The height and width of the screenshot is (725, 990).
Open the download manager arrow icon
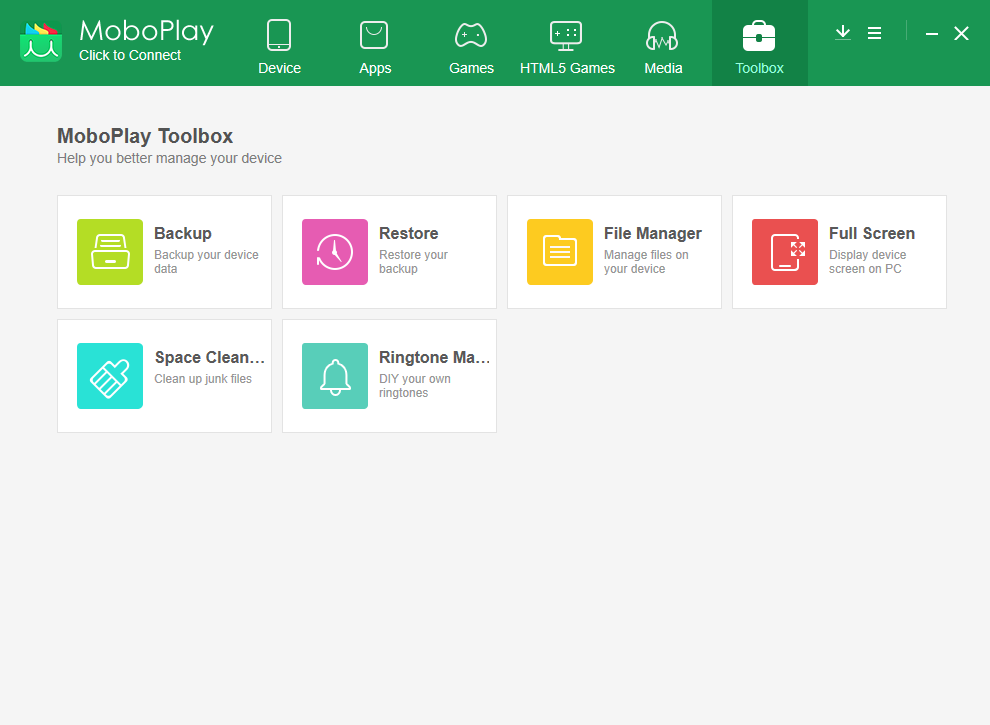click(842, 32)
